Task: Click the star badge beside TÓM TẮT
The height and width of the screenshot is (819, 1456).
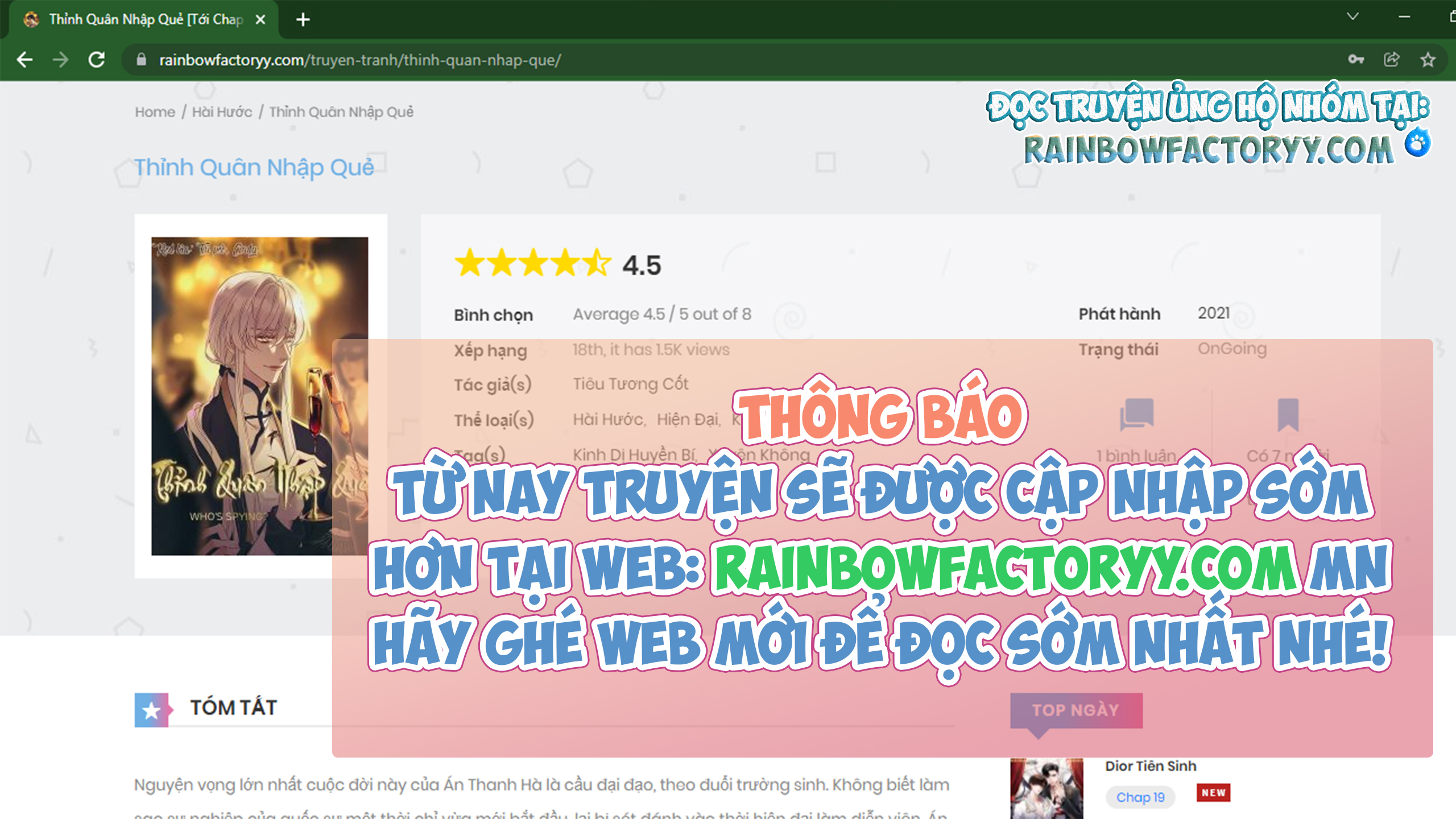Action: click(151, 709)
